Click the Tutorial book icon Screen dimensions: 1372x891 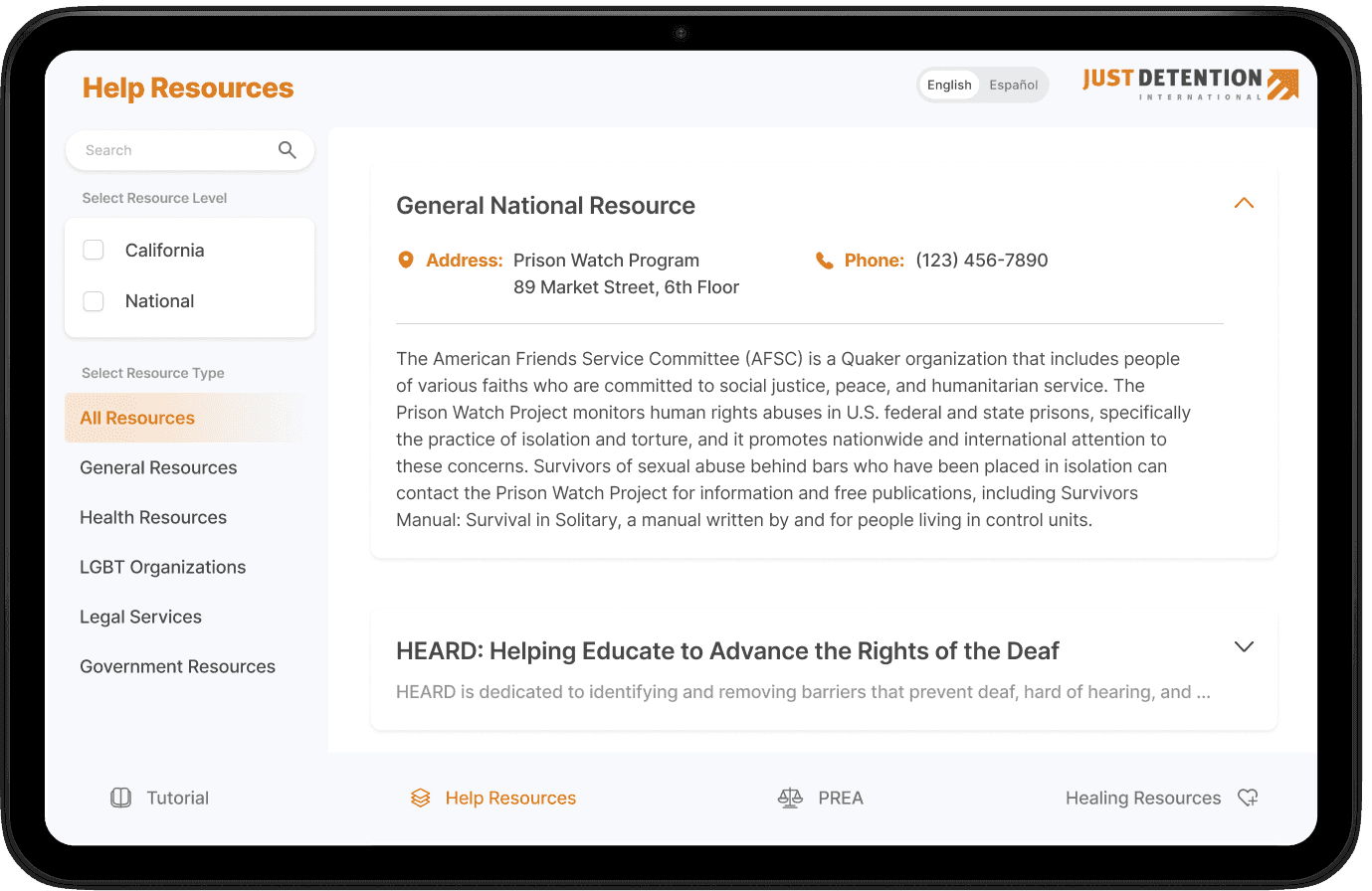pyautogui.click(x=120, y=798)
